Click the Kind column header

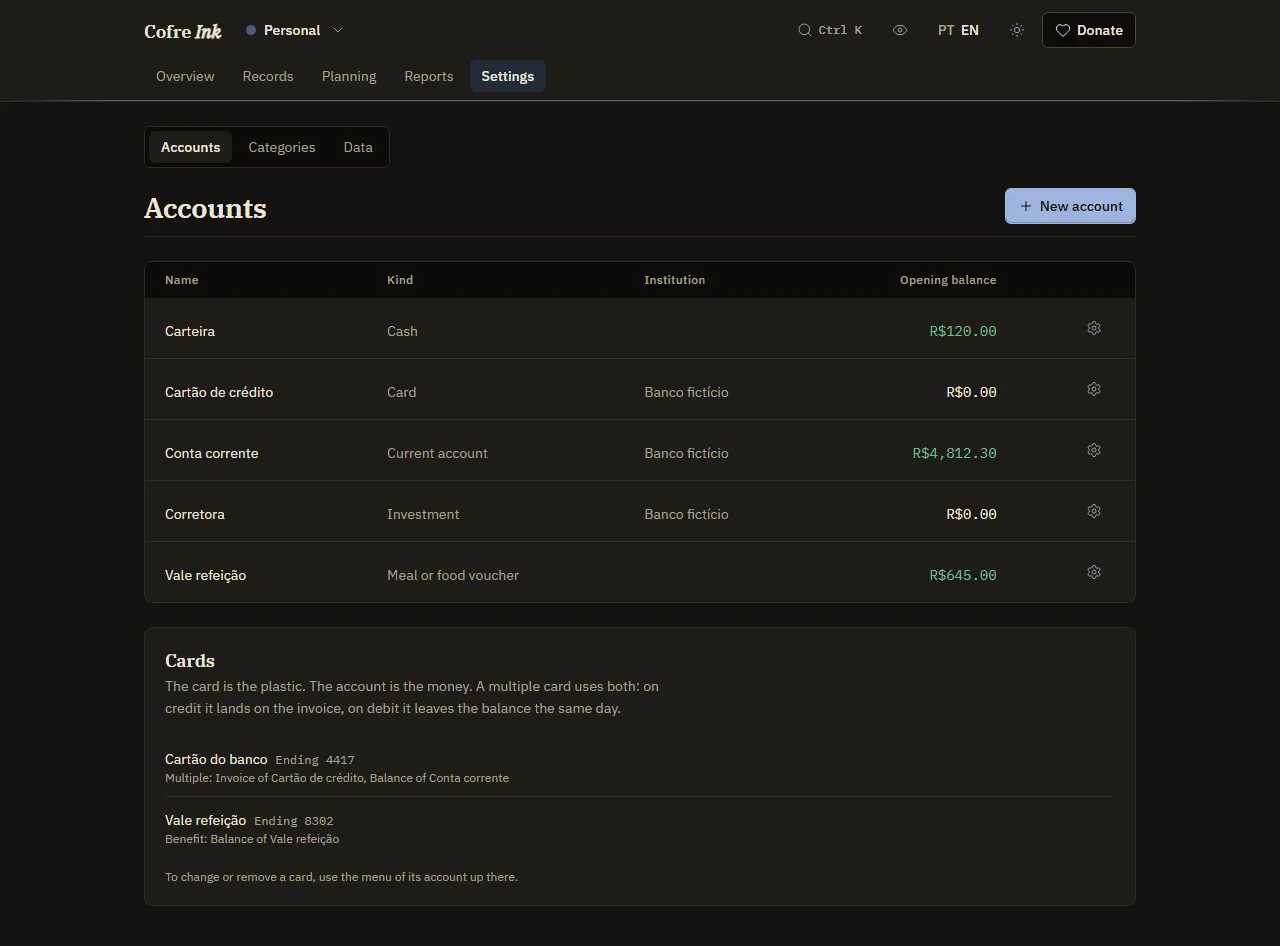point(400,280)
